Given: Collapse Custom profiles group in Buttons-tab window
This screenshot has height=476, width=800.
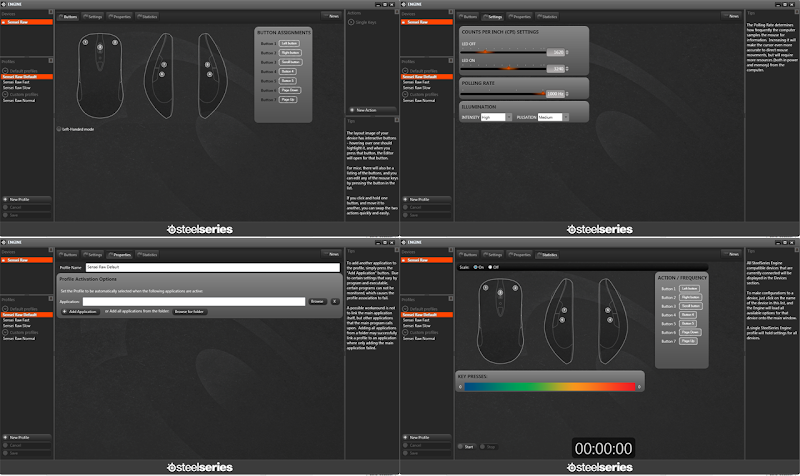Looking at the screenshot, I should (5, 94).
